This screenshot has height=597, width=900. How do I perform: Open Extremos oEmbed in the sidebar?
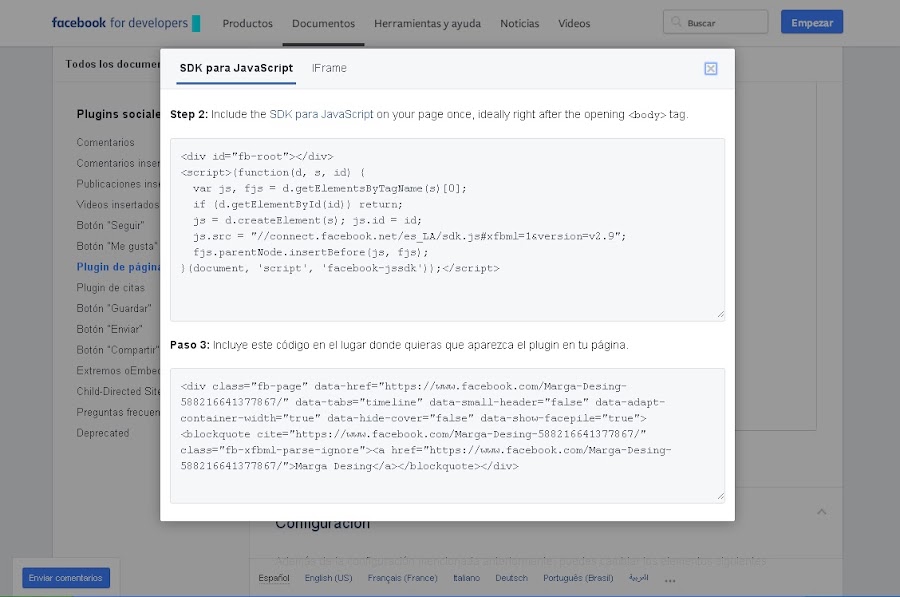click(x=118, y=371)
